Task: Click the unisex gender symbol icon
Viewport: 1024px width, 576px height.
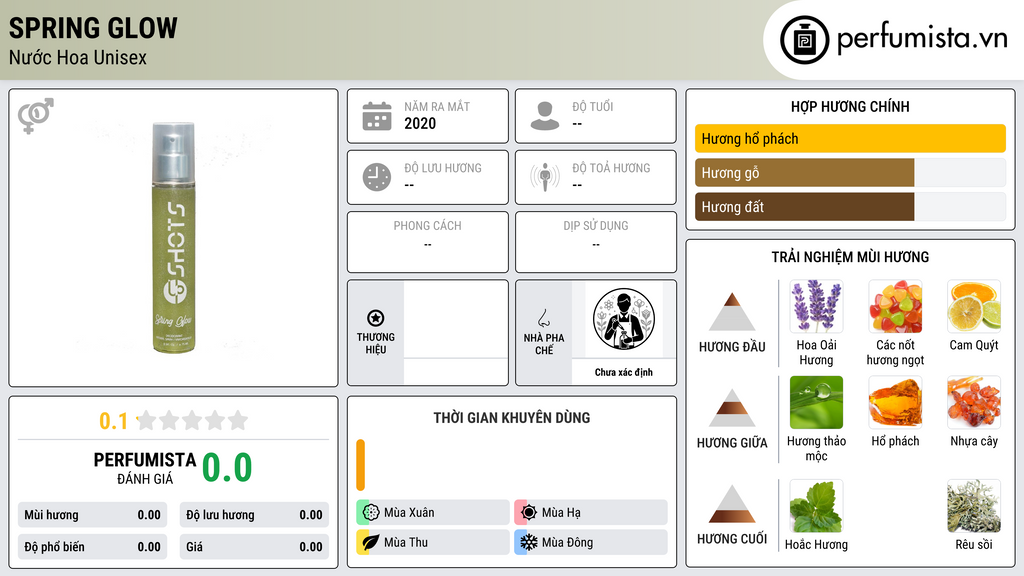Action: [x=36, y=116]
